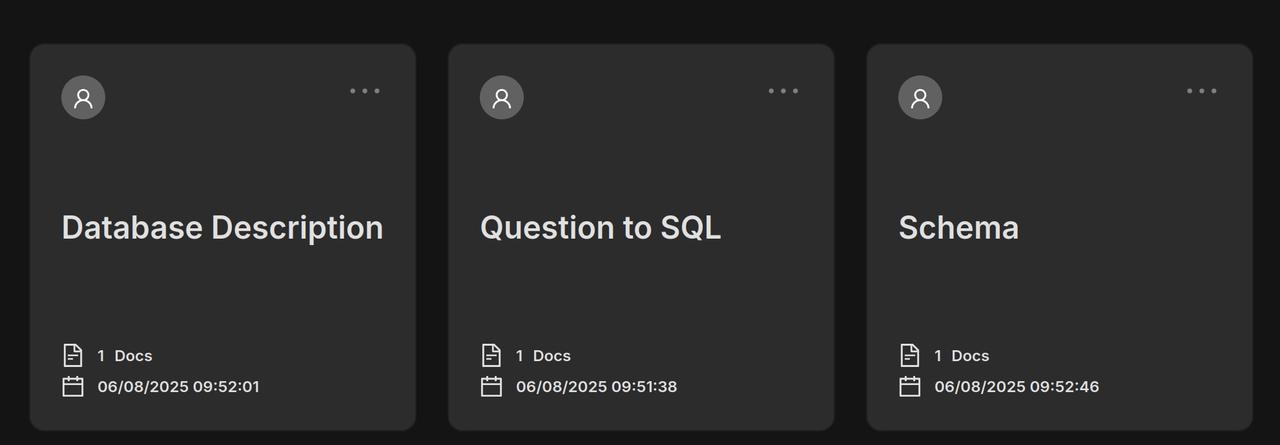Screen dimensions: 1280x445
Task: Open the Question to SQL knowledge base
Action: 600,228
